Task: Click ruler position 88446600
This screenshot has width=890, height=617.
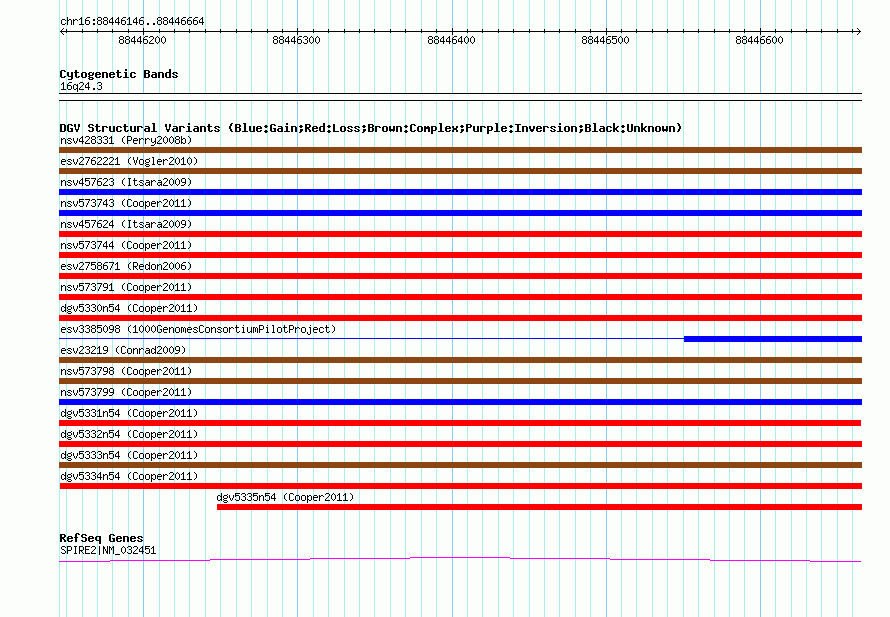Action: coord(759,40)
